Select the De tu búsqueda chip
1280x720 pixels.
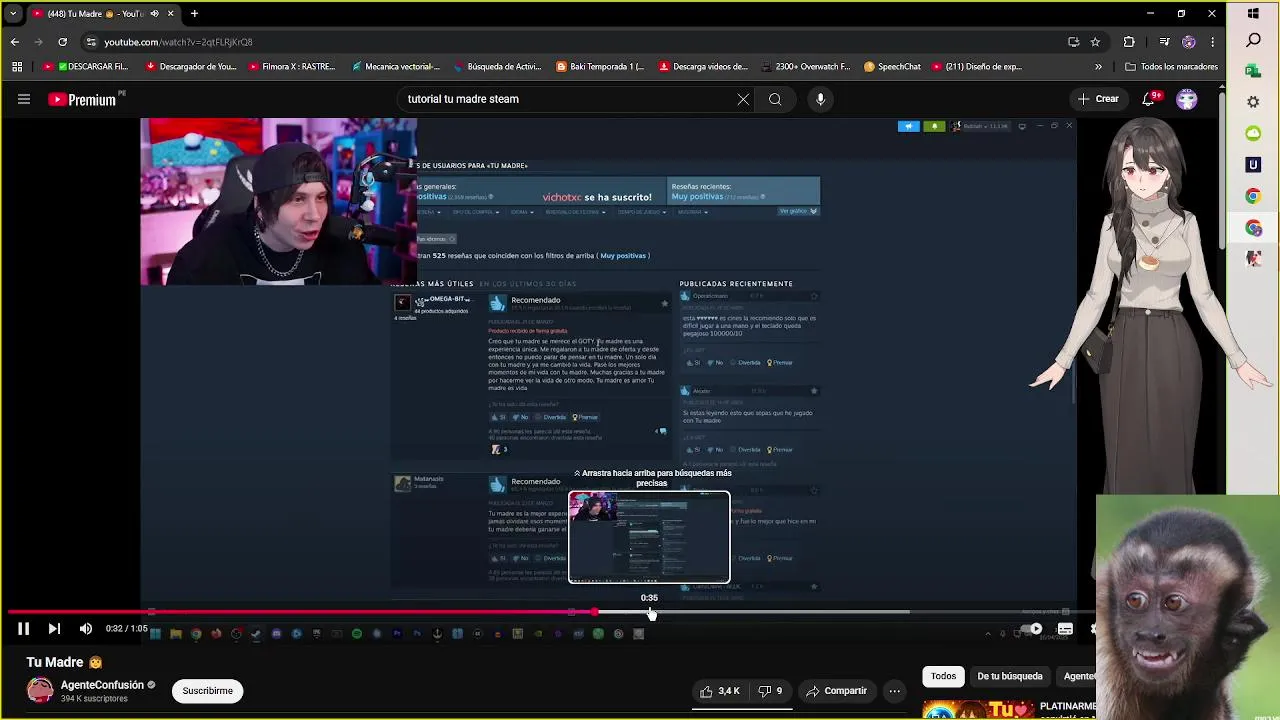click(x=1010, y=676)
